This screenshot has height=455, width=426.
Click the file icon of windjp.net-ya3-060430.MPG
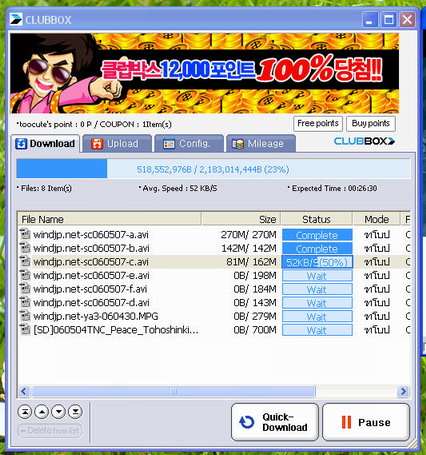point(25,316)
